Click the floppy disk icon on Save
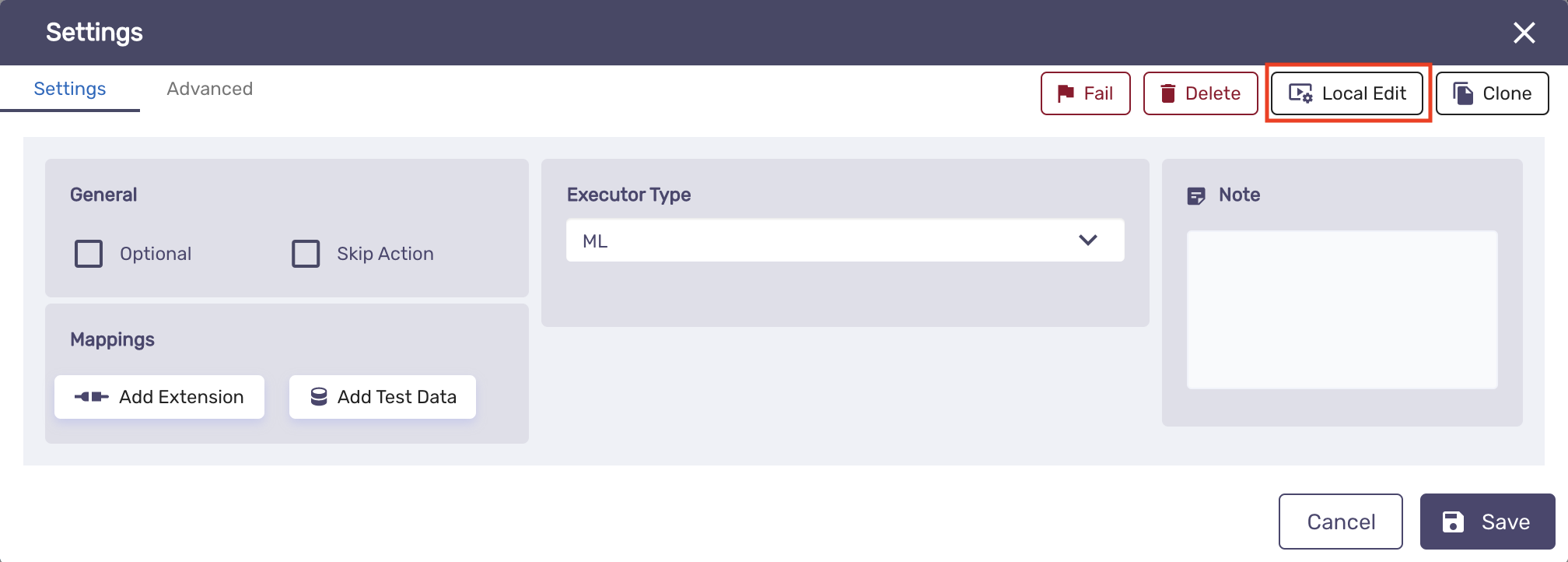 pos(1453,522)
